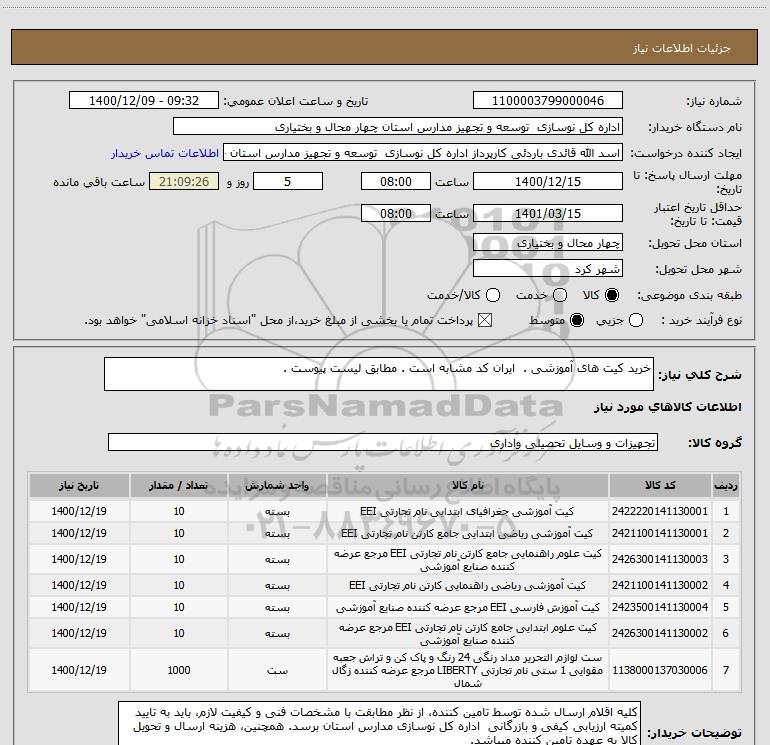This screenshot has width=770, height=745.
Task: Click product code 2422220141130001
Action: pyautogui.click(x=660, y=511)
